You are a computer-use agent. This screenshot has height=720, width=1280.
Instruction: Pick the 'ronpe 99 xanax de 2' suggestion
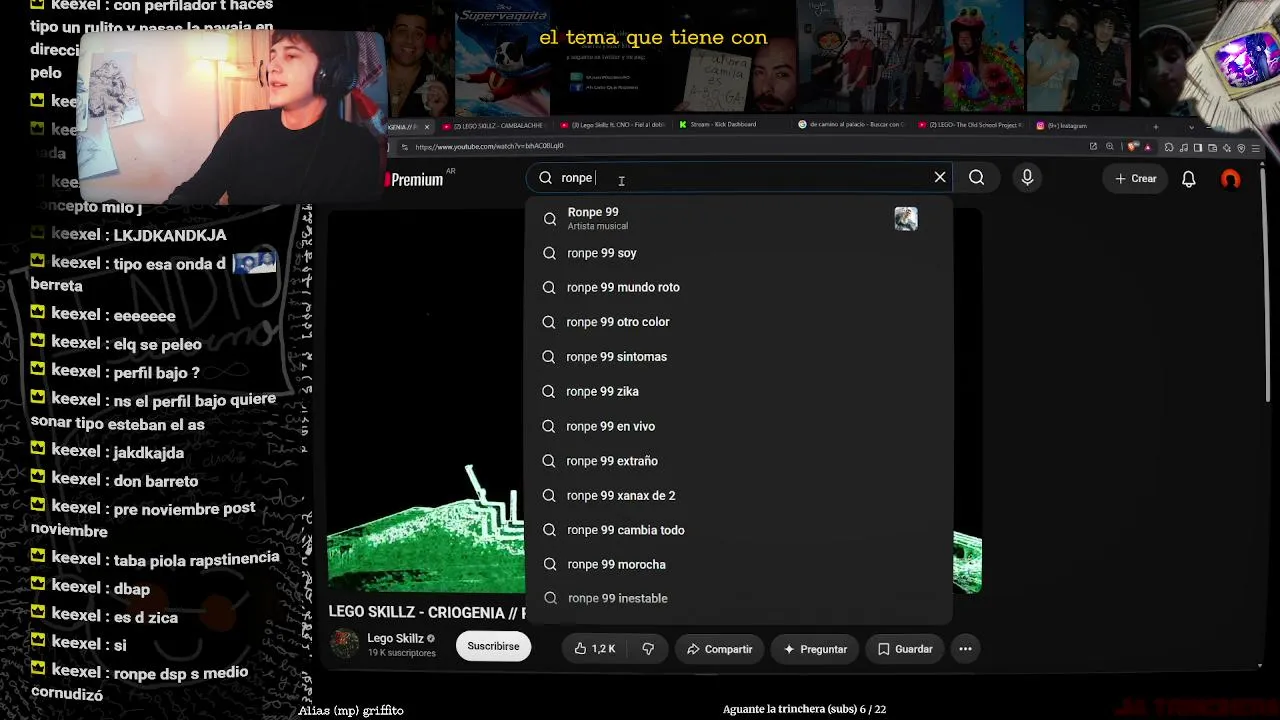[x=739, y=495]
